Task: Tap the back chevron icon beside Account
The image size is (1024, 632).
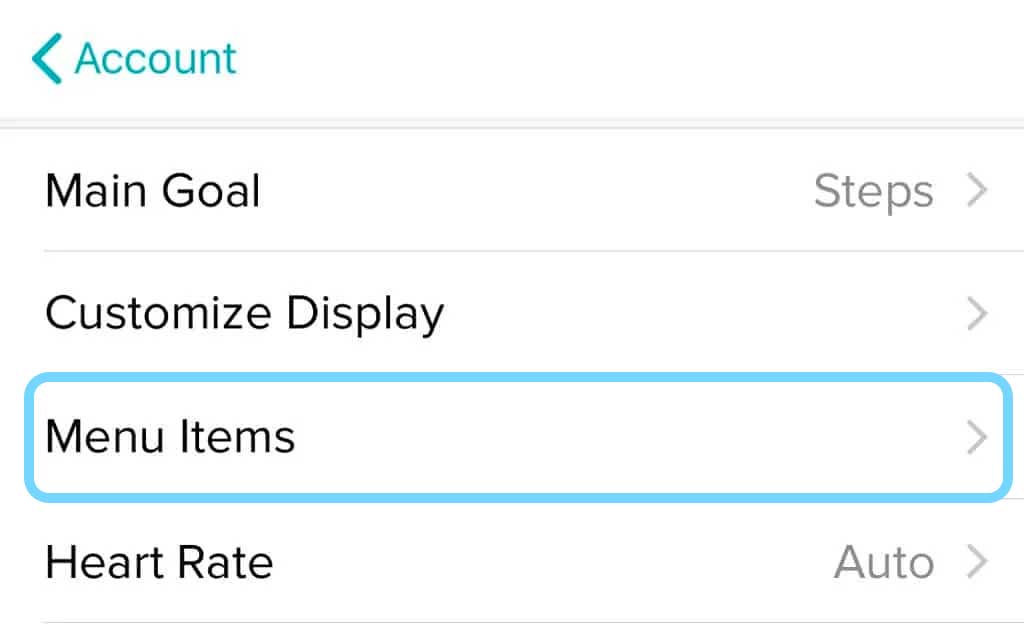Action: [x=46, y=58]
